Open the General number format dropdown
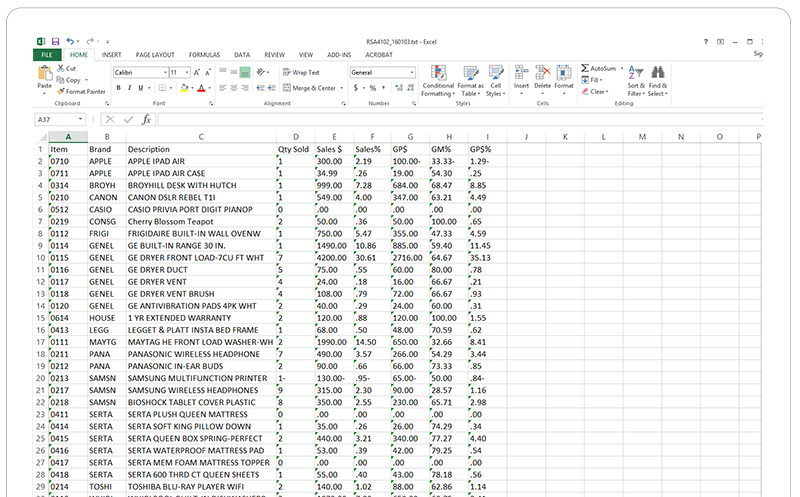 pos(412,72)
